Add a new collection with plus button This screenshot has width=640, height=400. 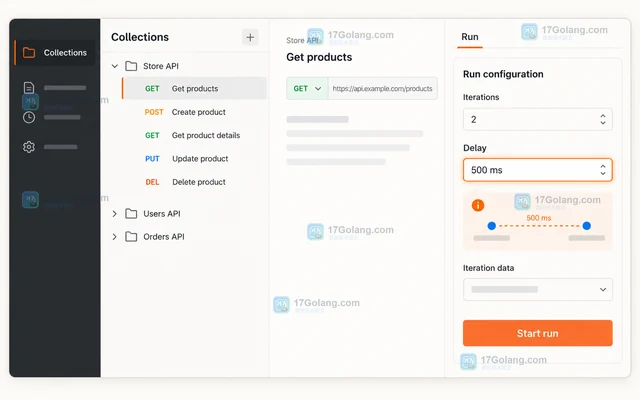[250, 38]
